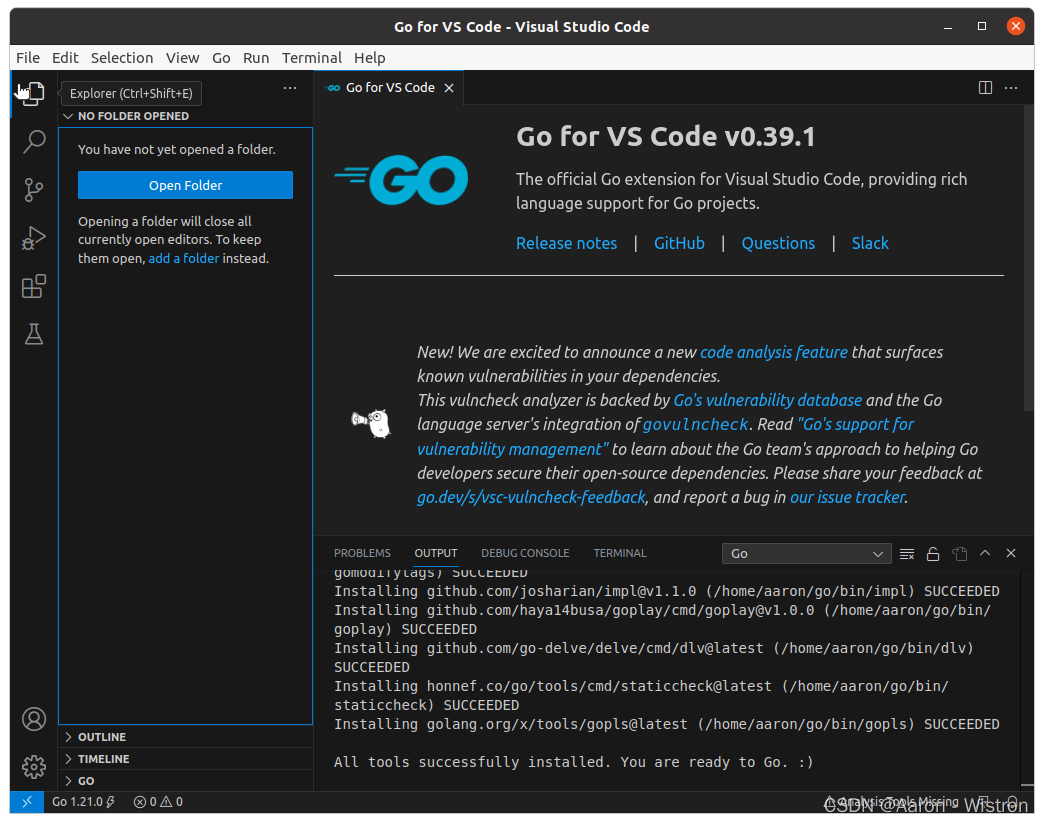Close the Go for VS Code tab
This screenshot has height=823, width=1044.
pyautogui.click(x=449, y=88)
